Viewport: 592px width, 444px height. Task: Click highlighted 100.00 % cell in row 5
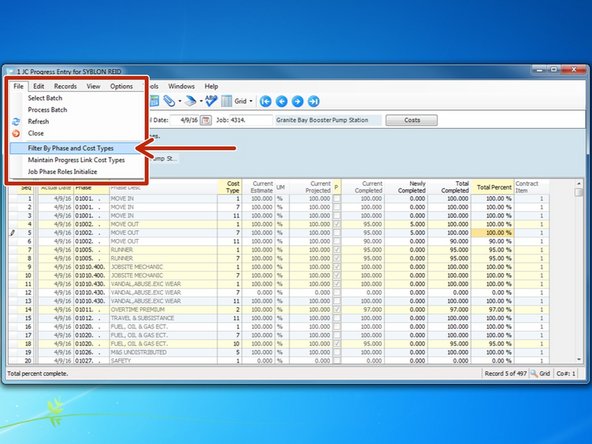pos(493,233)
